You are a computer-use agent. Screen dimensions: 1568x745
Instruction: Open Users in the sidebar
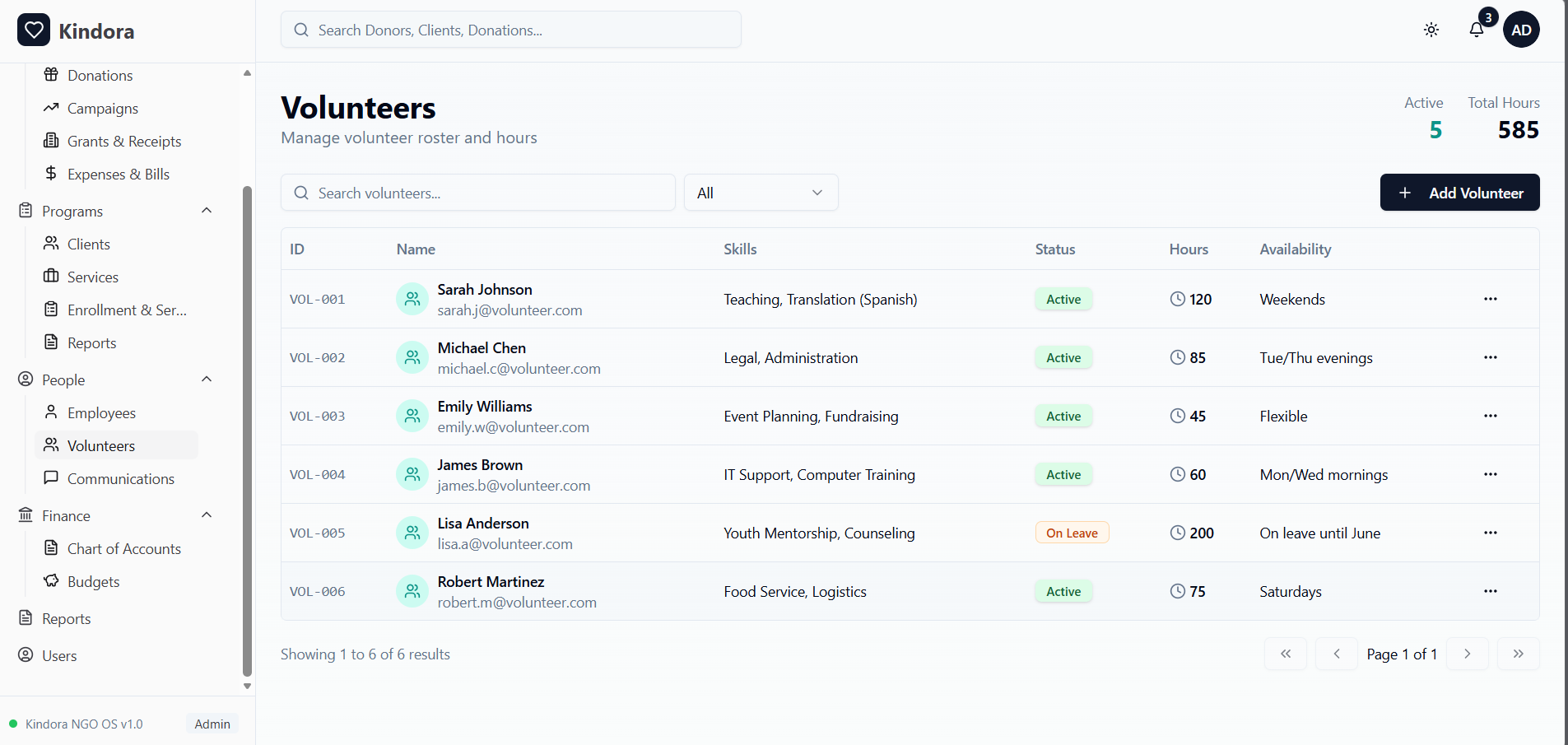pyautogui.click(x=59, y=656)
